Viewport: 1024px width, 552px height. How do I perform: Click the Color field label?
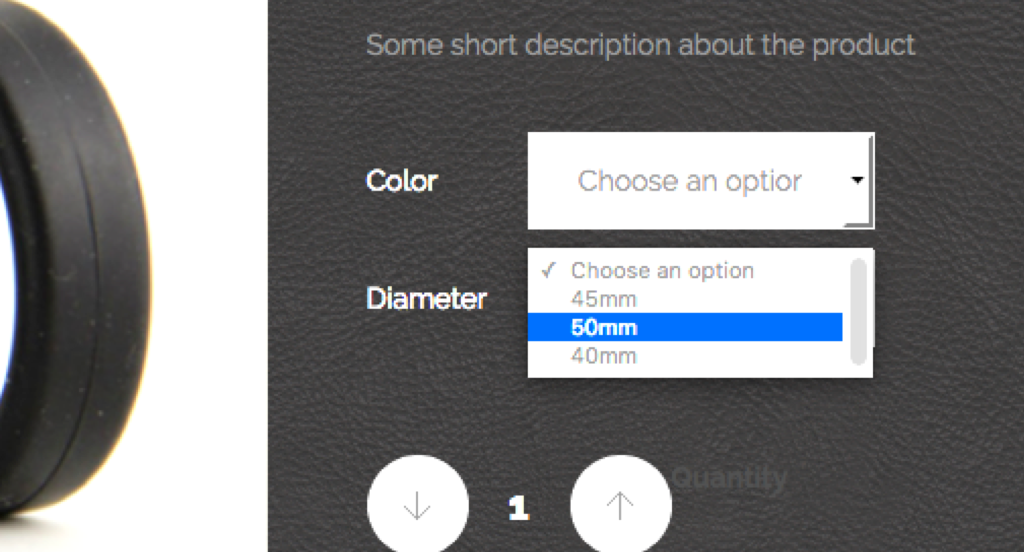402,181
